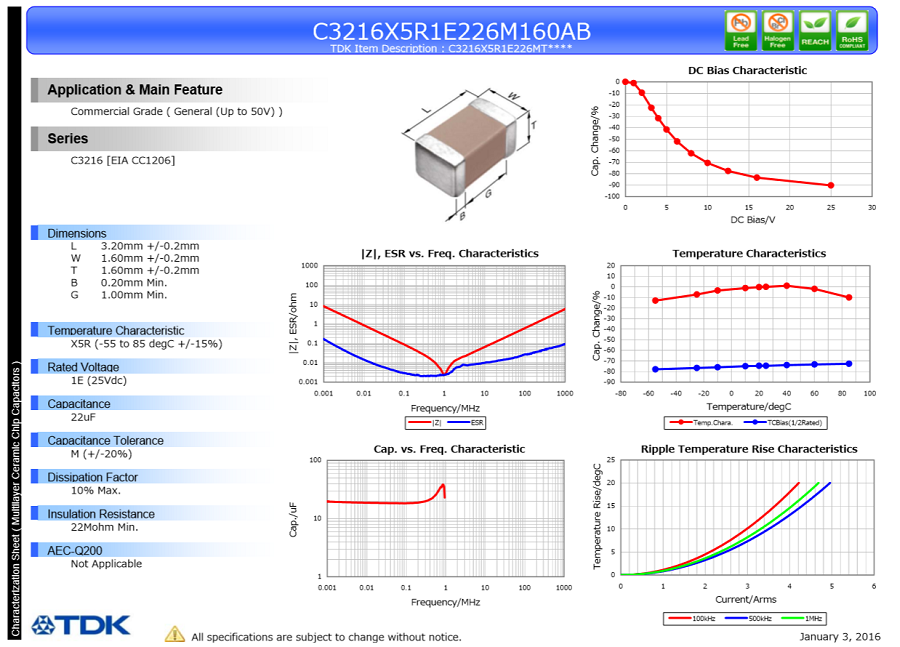This screenshot has height=647, width=900.
Task: Click the red resonance peak in Cap. vs. Freq.
Action: (x=443, y=486)
